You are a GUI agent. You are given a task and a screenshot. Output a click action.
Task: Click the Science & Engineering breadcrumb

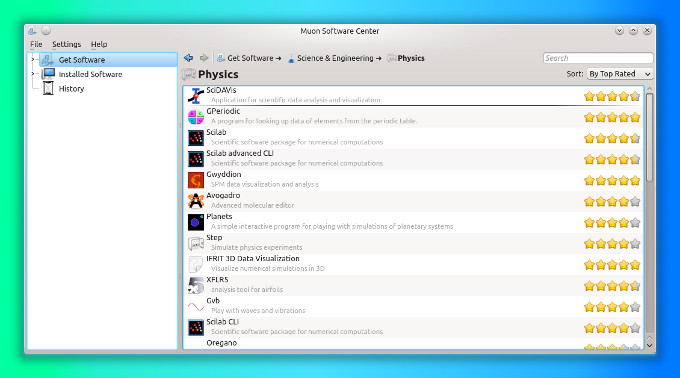point(334,58)
